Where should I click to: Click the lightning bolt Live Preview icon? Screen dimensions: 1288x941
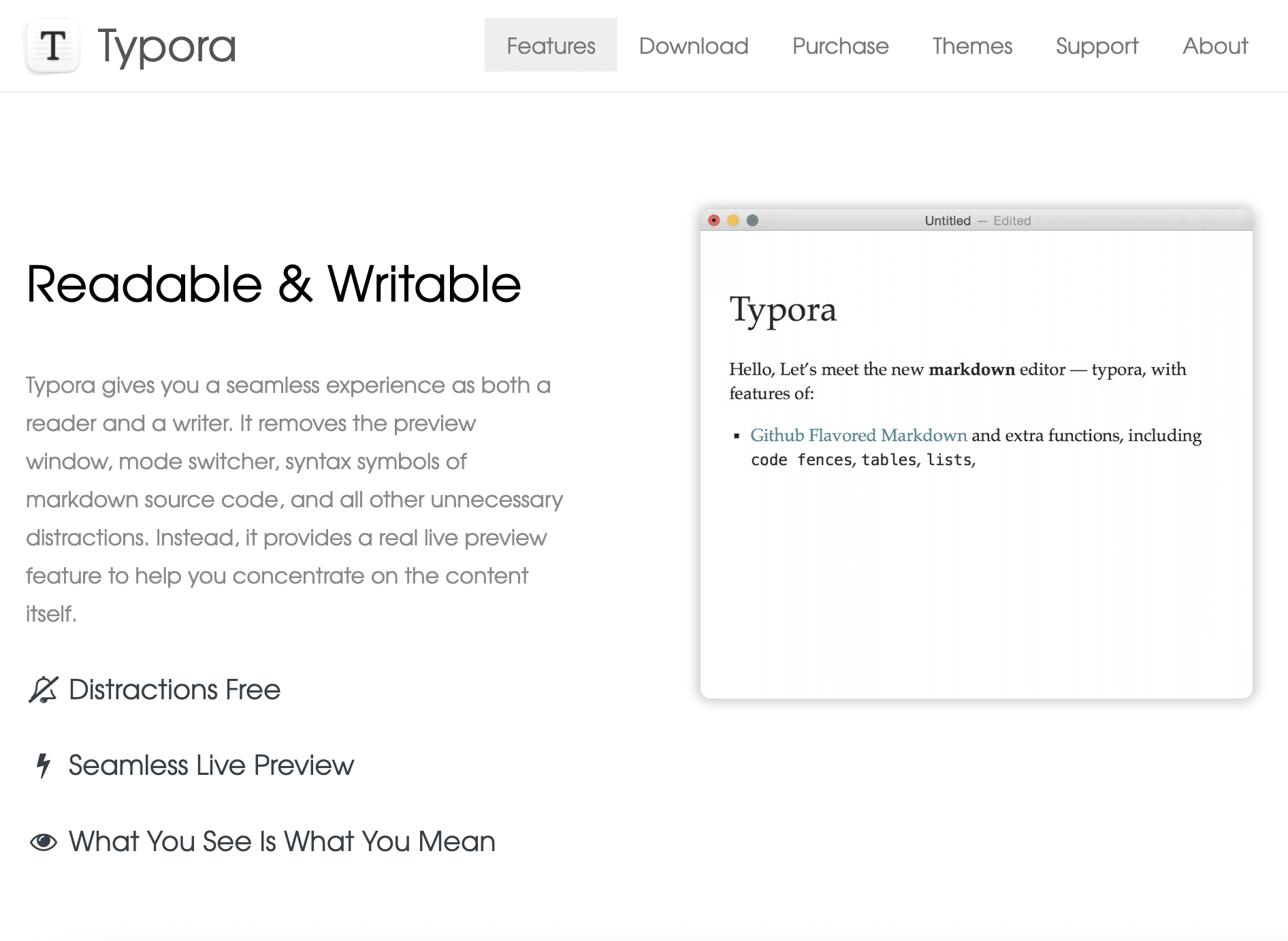[x=44, y=765]
